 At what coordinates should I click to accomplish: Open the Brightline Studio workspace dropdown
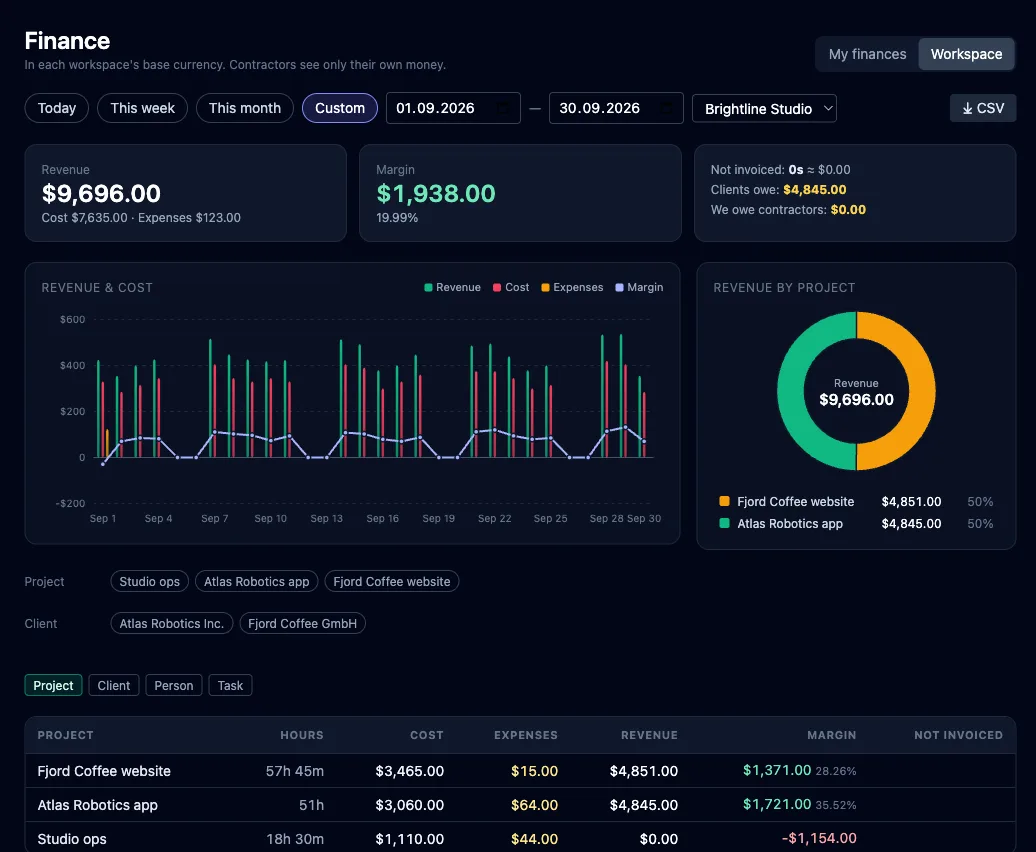[764, 109]
